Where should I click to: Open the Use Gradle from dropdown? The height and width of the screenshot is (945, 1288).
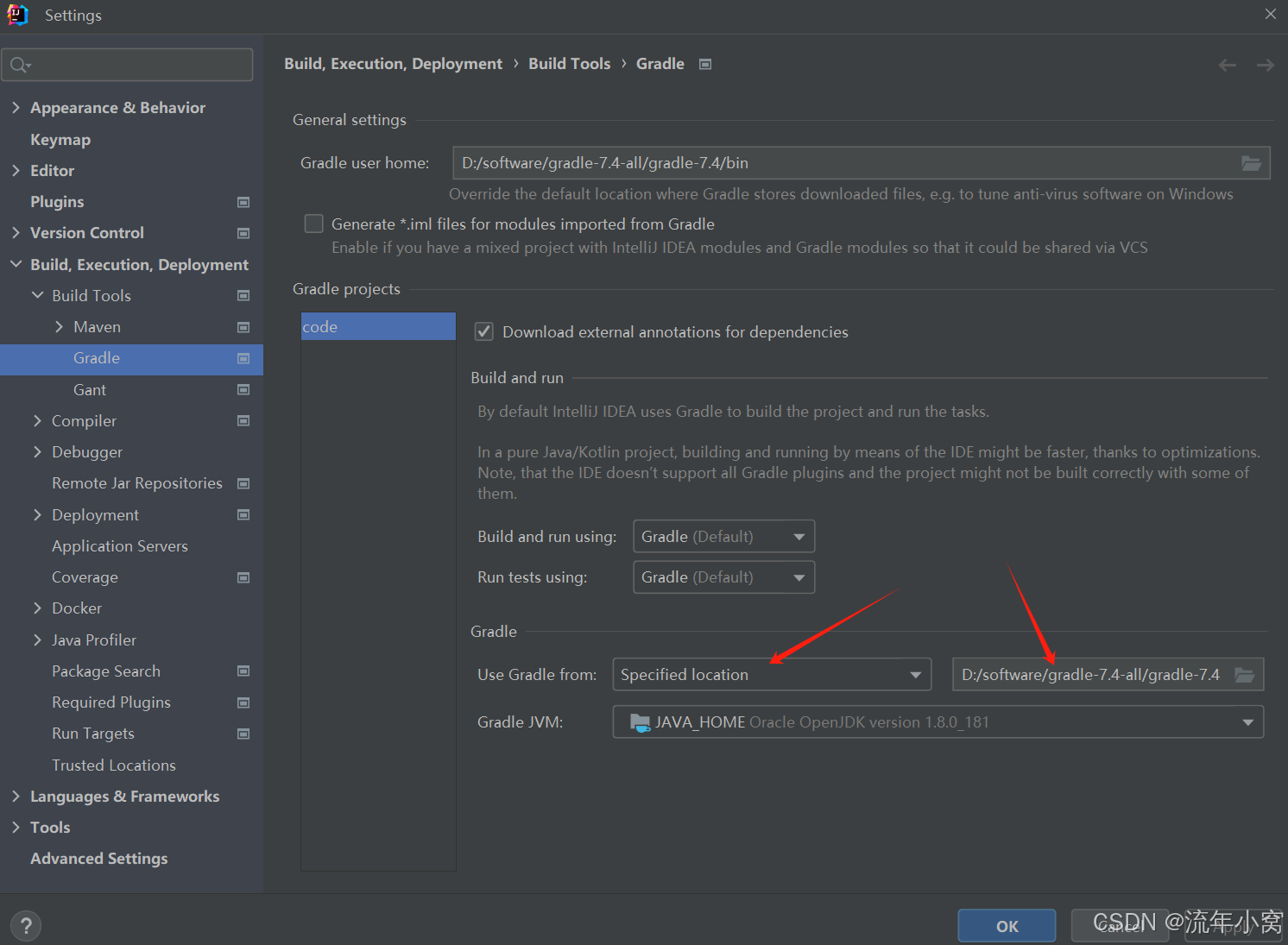914,674
